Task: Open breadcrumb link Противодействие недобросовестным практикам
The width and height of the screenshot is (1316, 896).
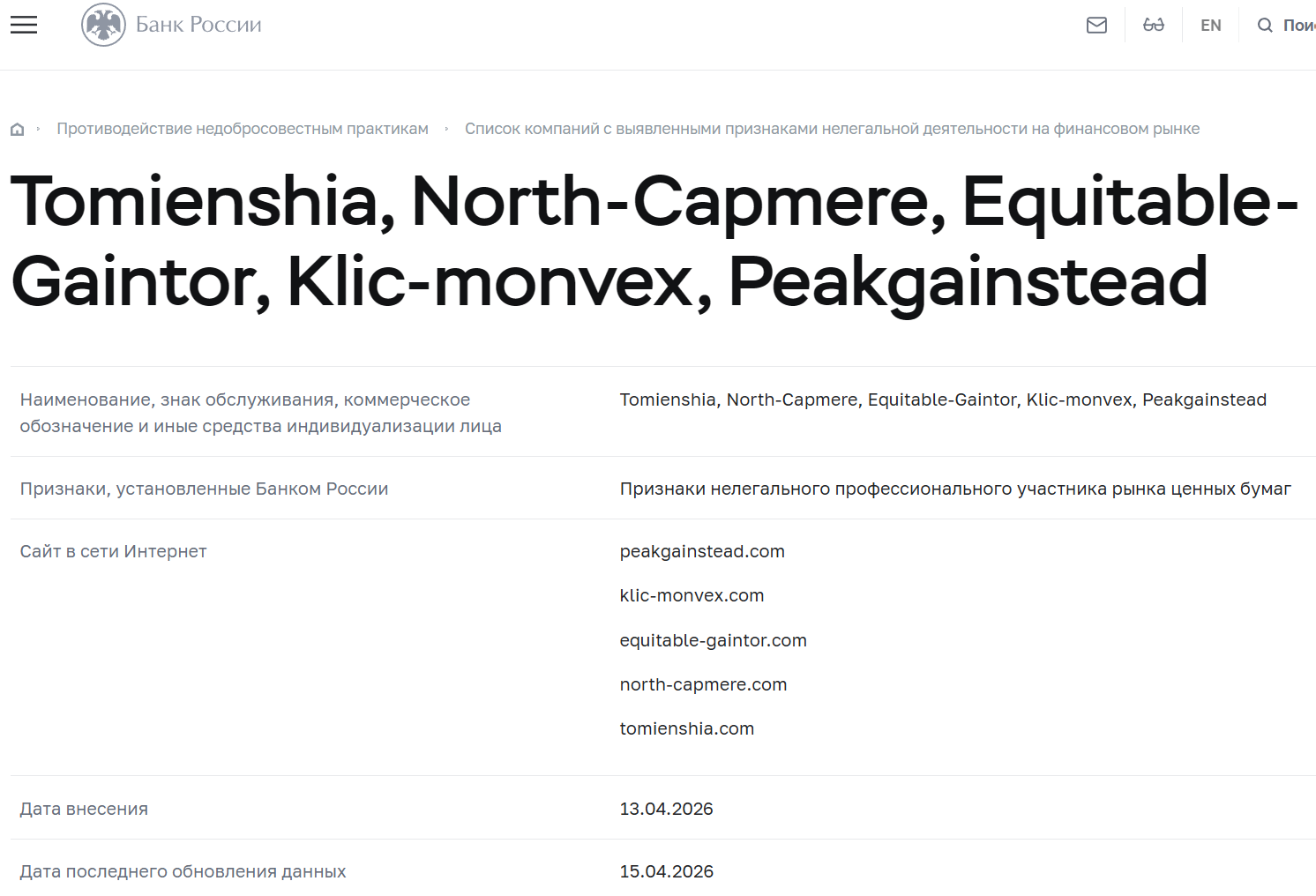Action: click(x=242, y=128)
